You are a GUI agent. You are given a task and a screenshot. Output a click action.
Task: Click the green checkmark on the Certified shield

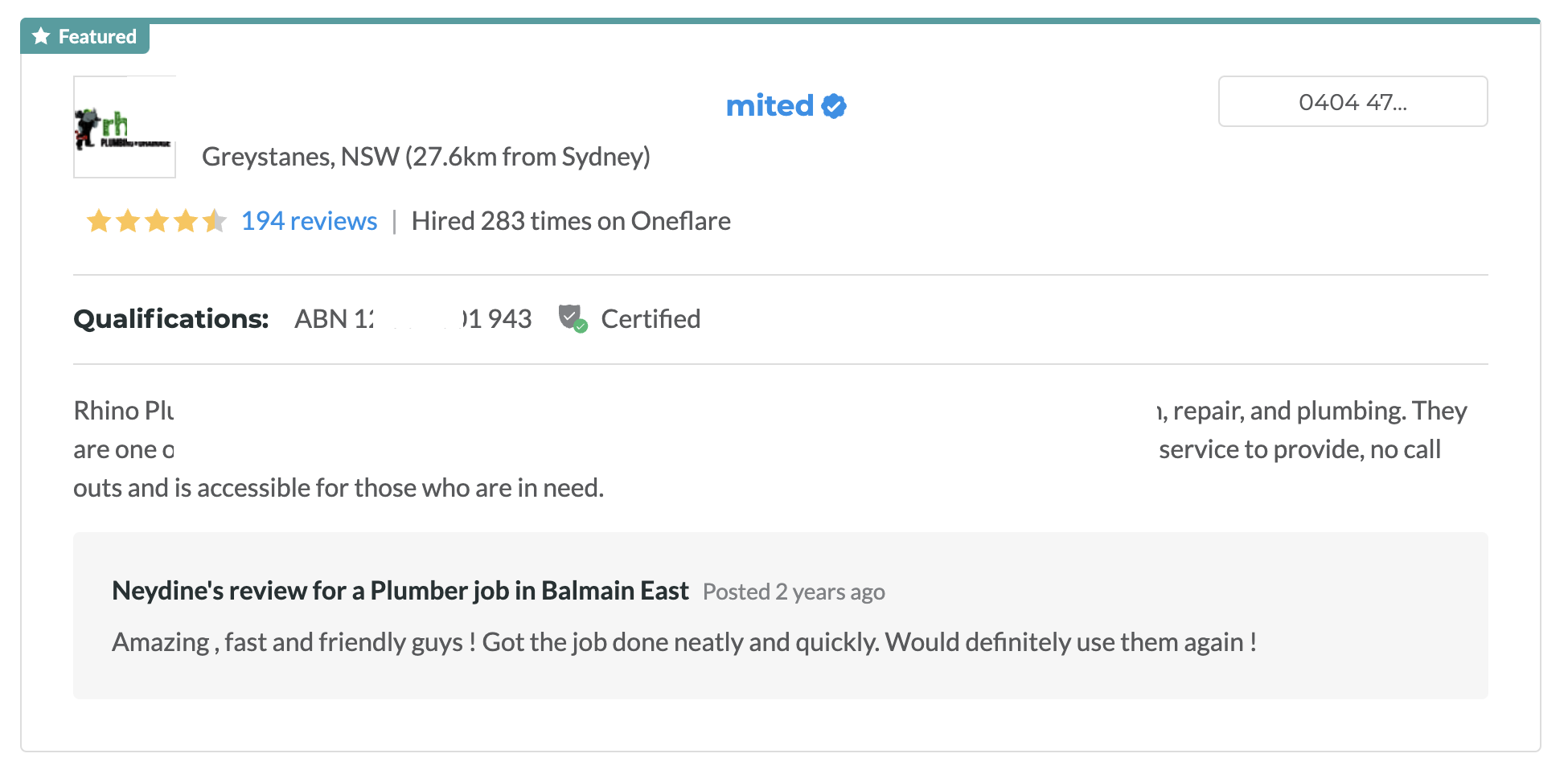click(x=581, y=325)
